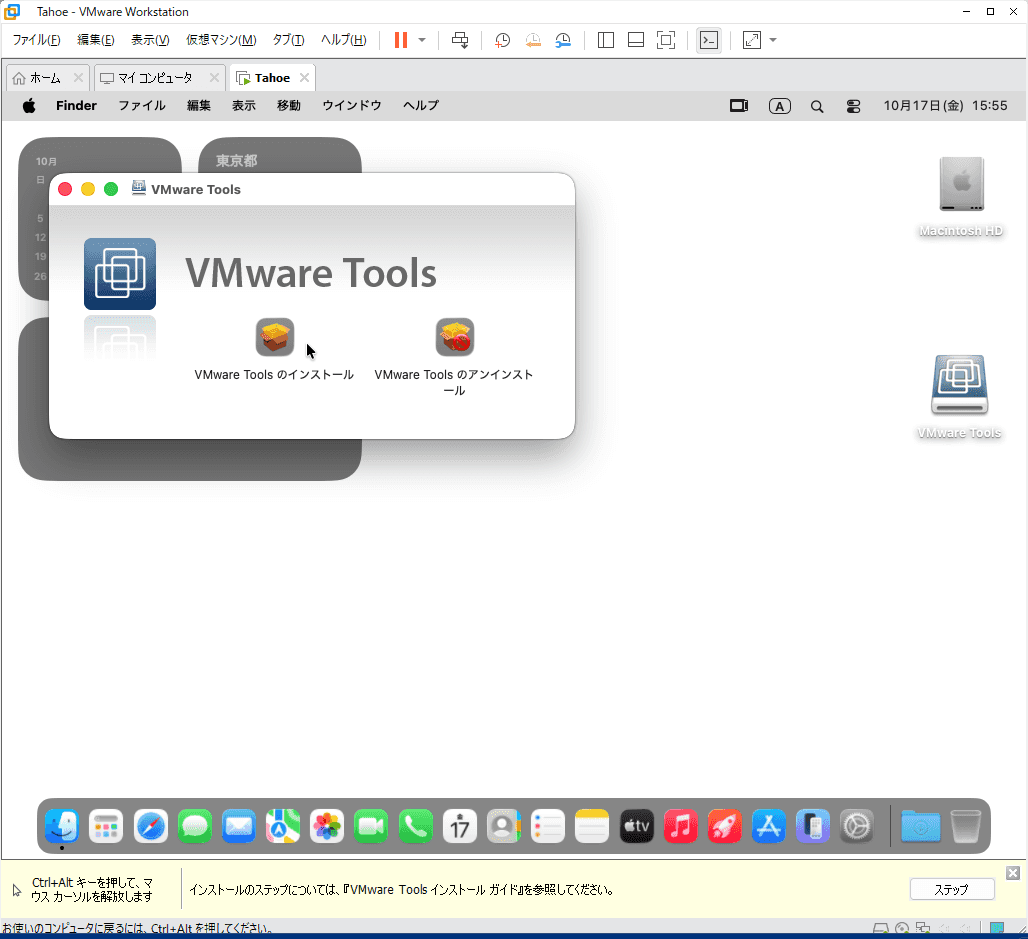1028x939 pixels.
Task: Open the Finder 移動 menu
Action: [288, 106]
